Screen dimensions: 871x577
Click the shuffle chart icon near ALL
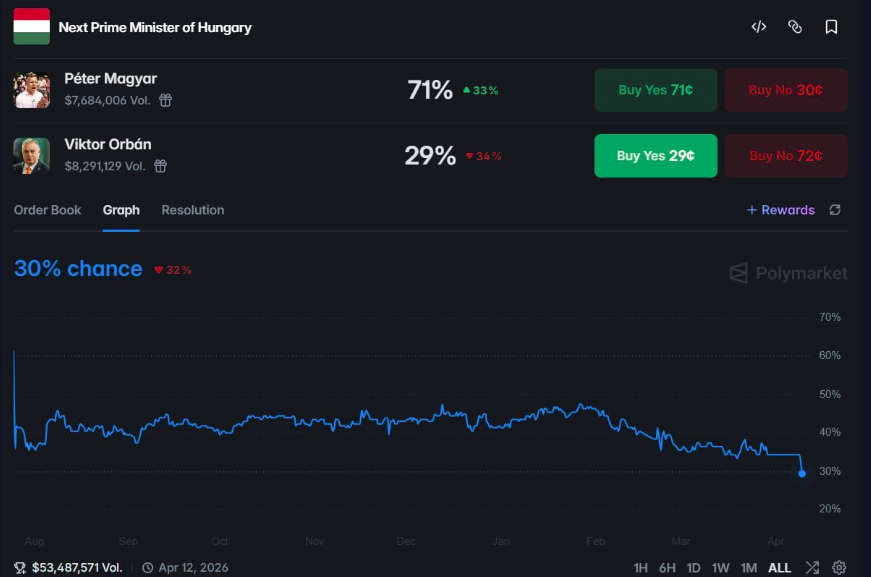point(812,568)
